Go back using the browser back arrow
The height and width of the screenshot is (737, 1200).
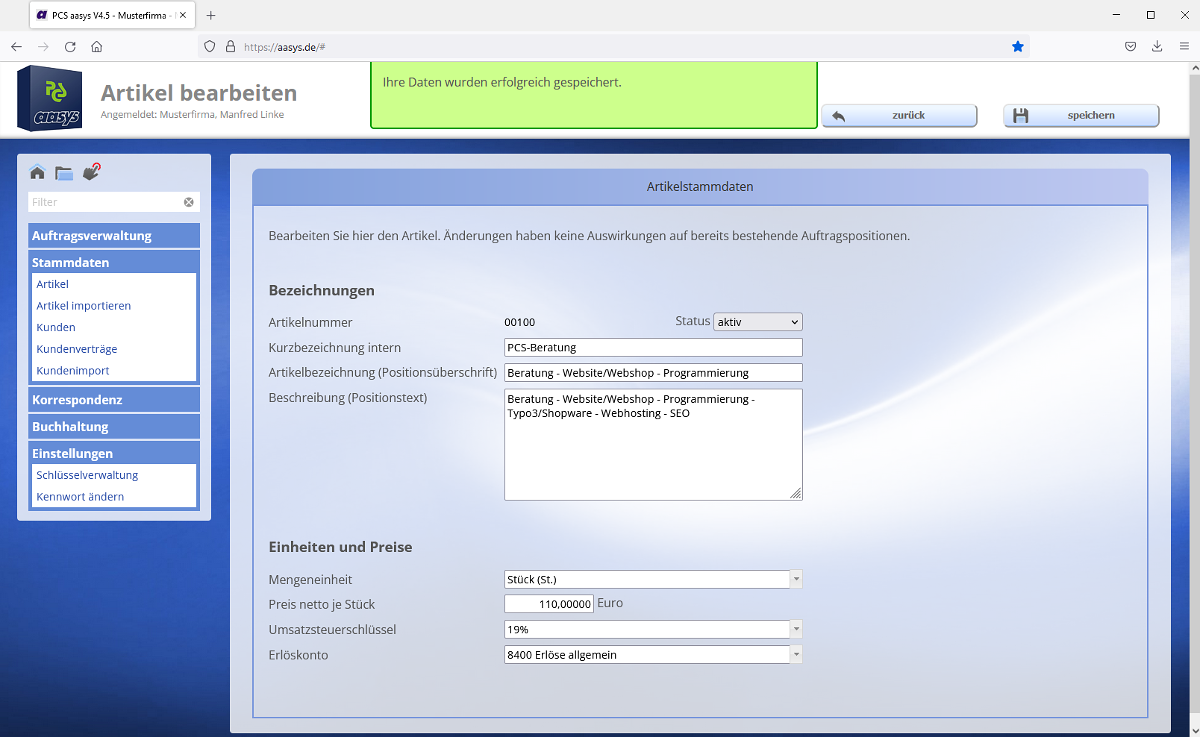tap(16, 46)
